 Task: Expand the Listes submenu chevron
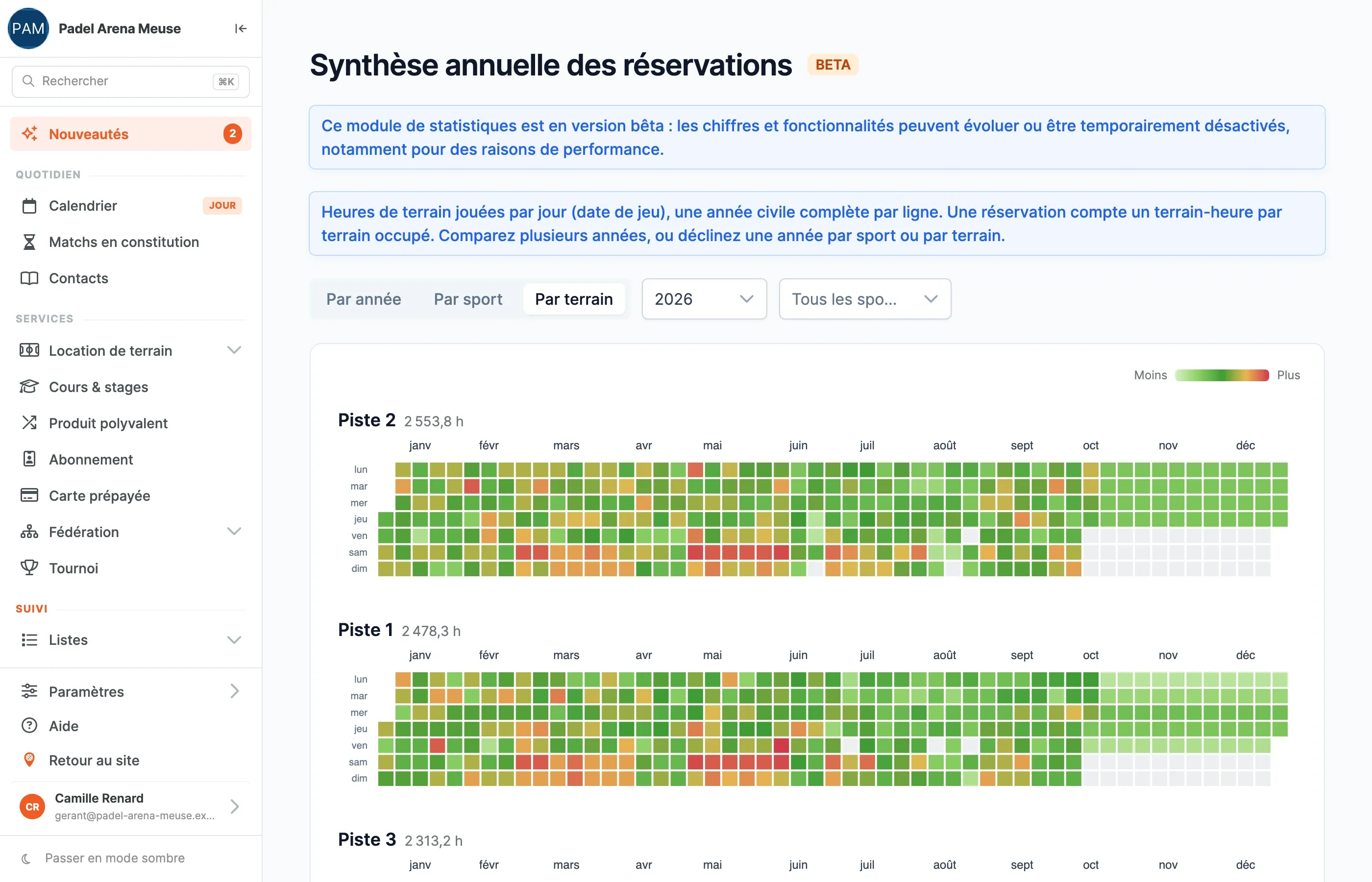tap(234, 640)
